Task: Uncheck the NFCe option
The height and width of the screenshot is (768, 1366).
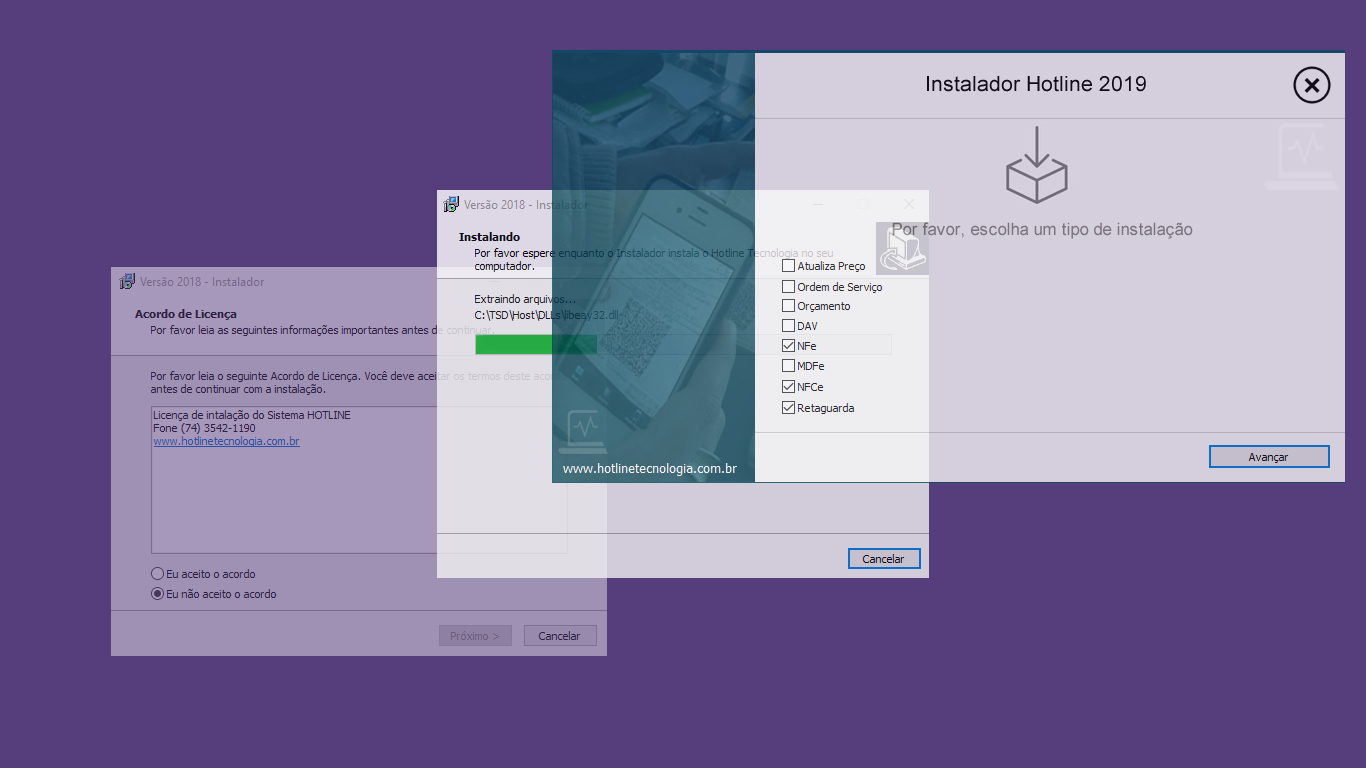Action: 788,387
